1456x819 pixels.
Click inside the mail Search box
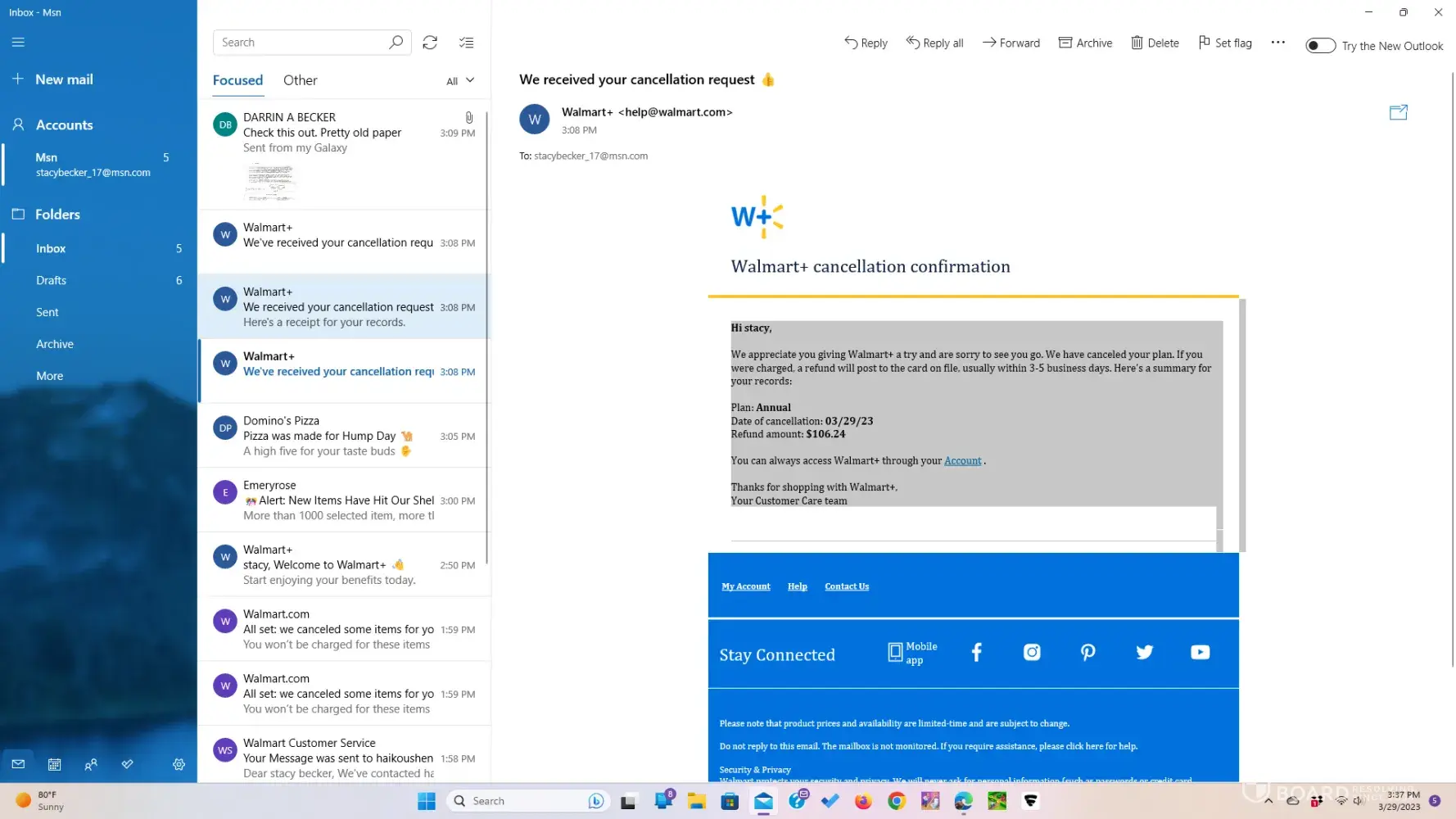click(x=303, y=43)
